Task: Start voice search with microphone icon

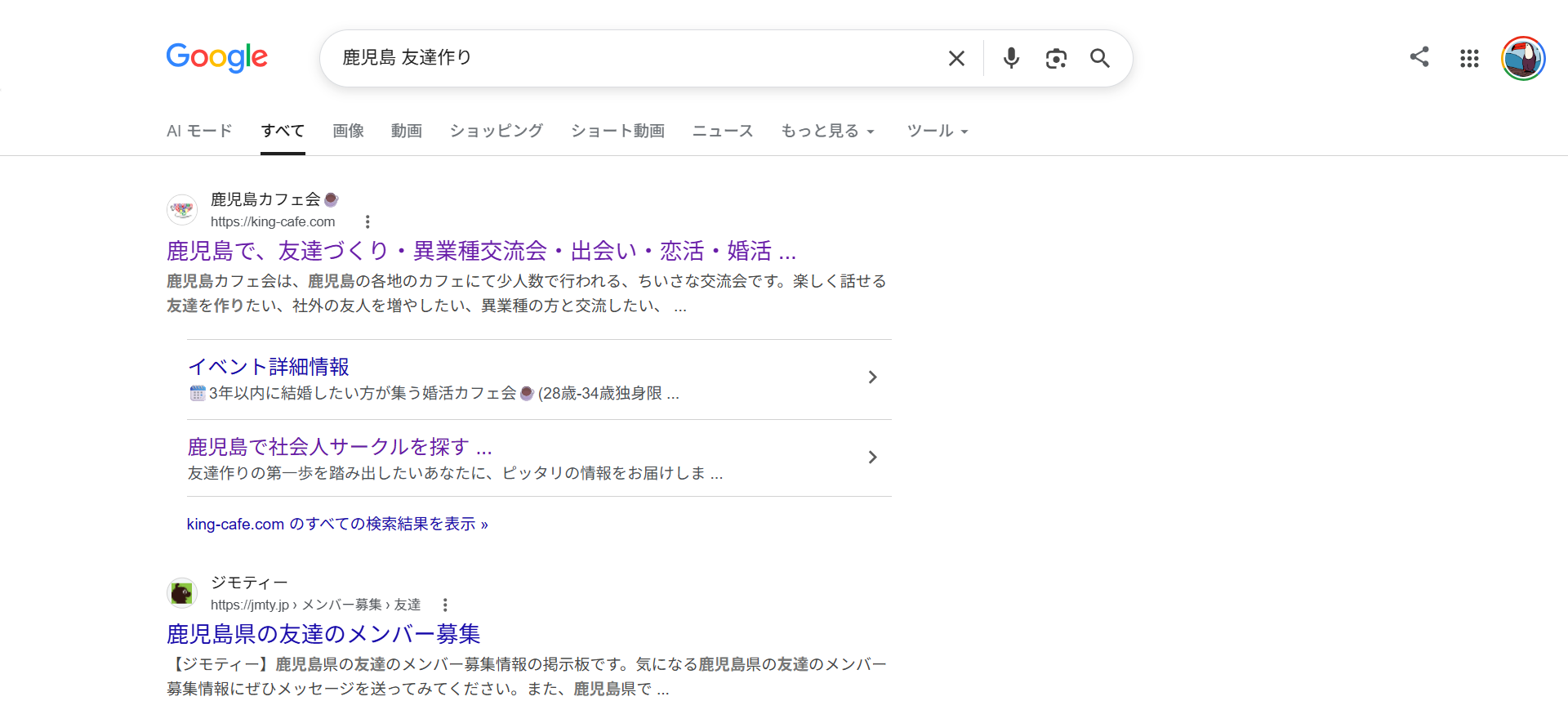Action: (x=1011, y=58)
